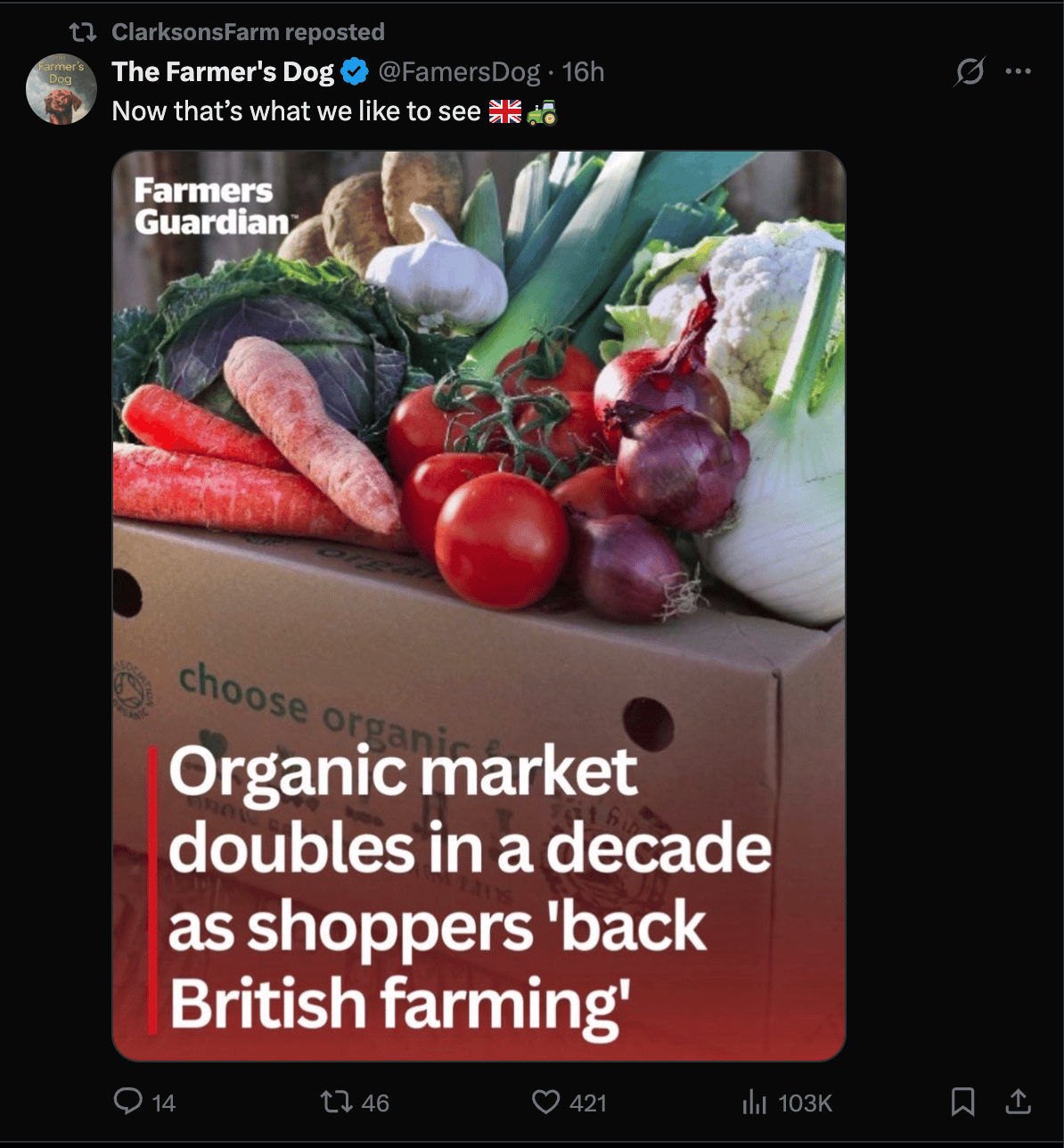Click the post text 'Now that's what we like'
This screenshot has height=1148, width=1064.
[x=296, y=111]
